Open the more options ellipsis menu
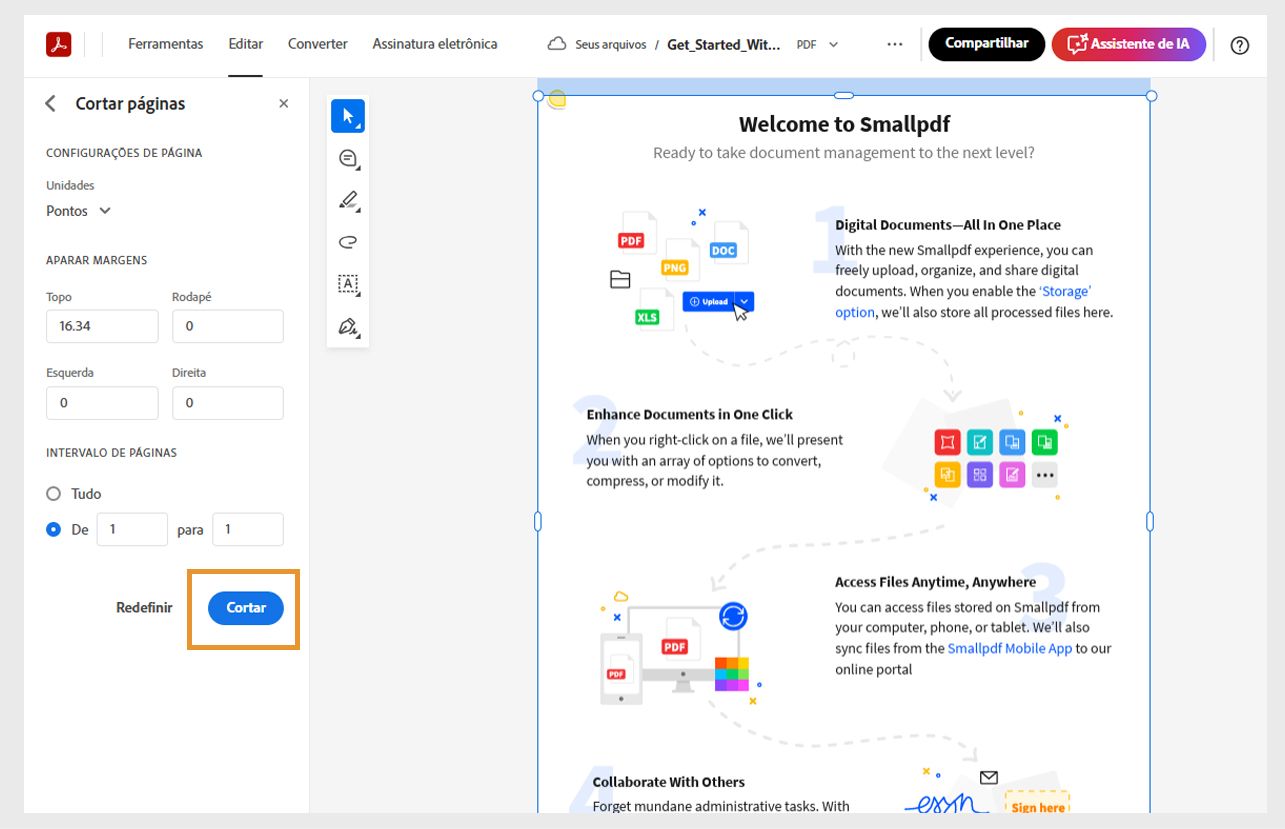Image resolution: width=1285 pixels, height=829 pixels. click(895, 44)
